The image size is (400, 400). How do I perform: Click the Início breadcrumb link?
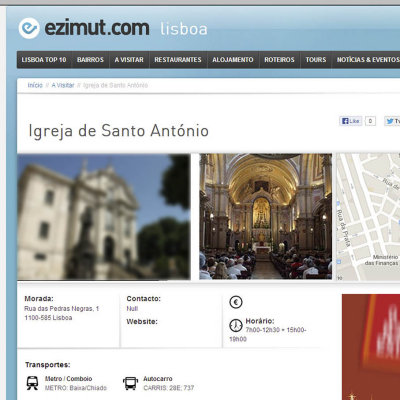35,85
